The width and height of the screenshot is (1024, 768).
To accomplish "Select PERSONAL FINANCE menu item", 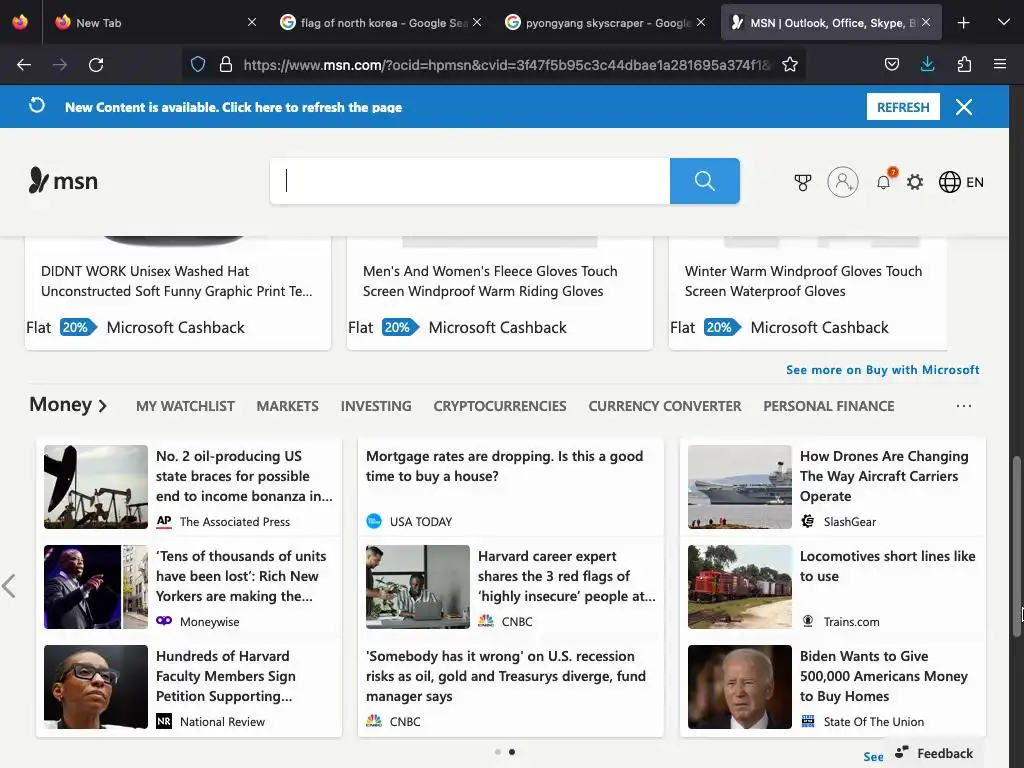I will (x=829, y=406).
